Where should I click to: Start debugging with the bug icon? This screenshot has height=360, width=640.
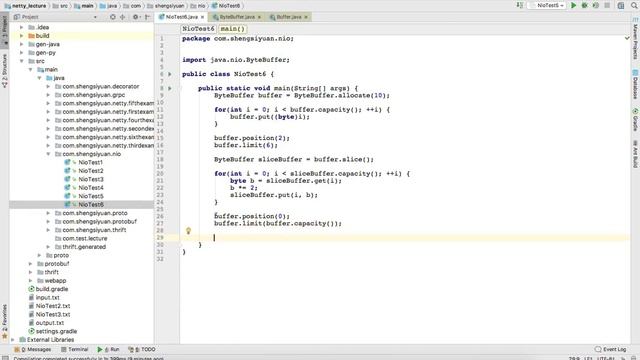(x=584, y=5)
